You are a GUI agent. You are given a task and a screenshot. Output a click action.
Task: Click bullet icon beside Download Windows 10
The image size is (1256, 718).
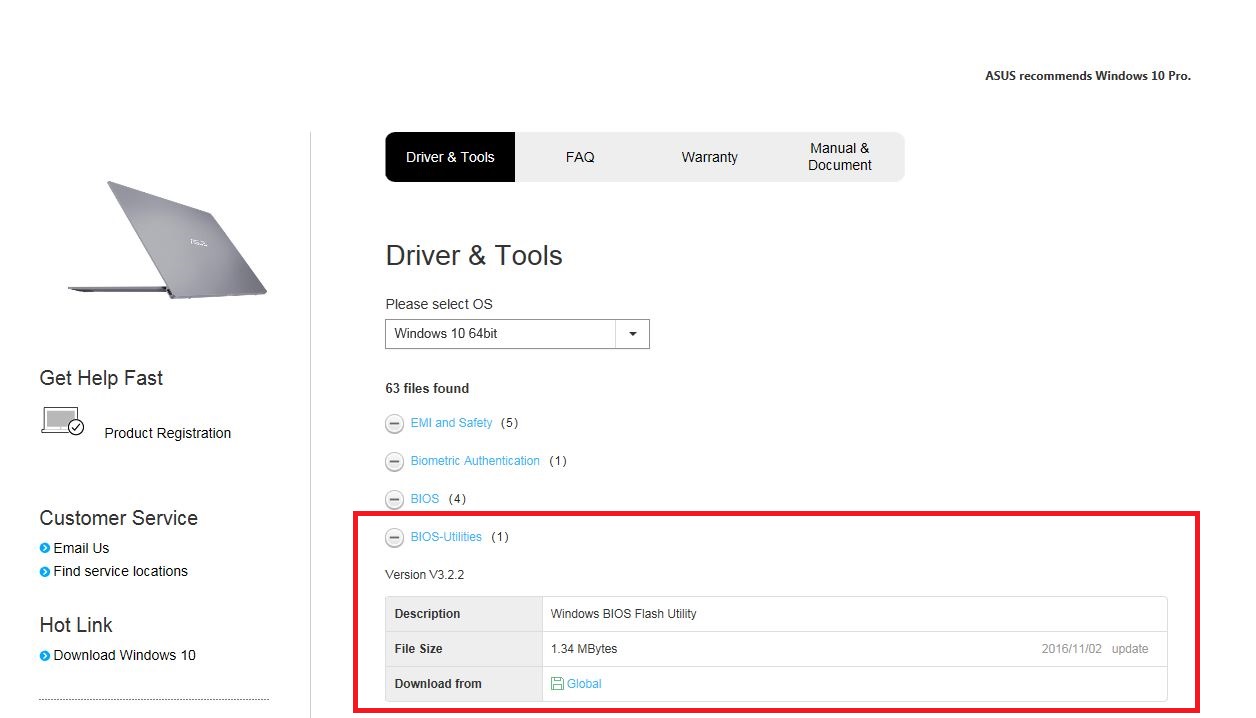pyautogui.click(x=45, y=656)
